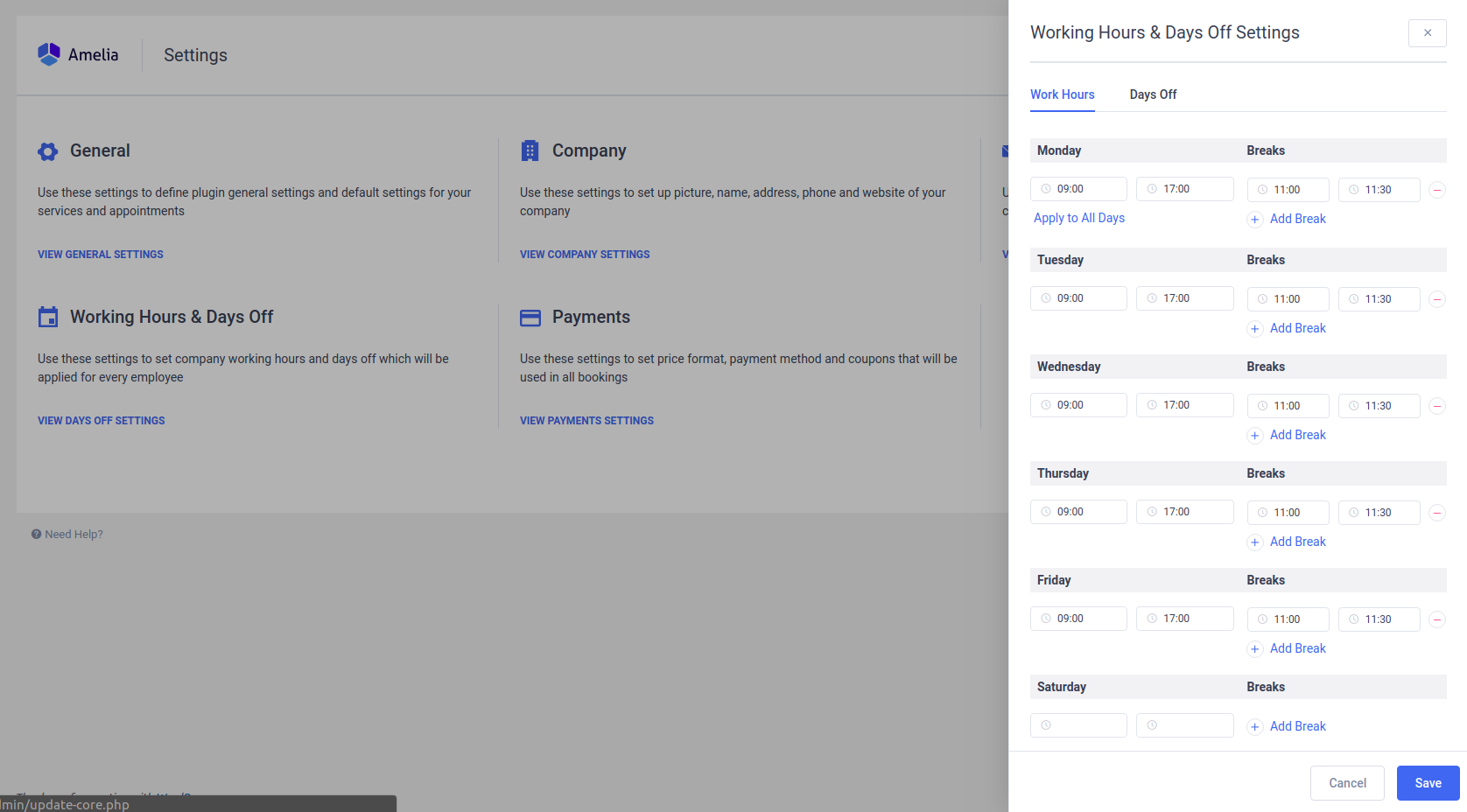This screenshot has height=812, width=1467.
Task: Save the working hours settings
Action: 1428,783
